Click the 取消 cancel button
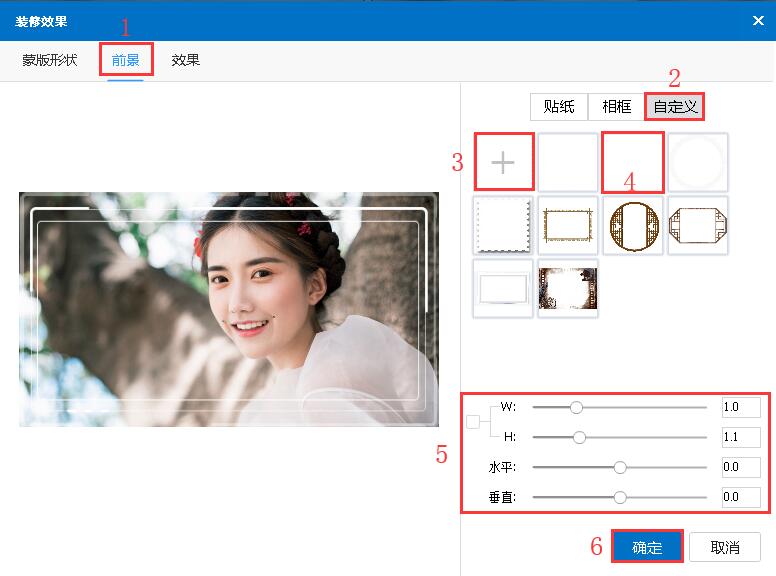The image size is (776, 576). coord(725,547)
